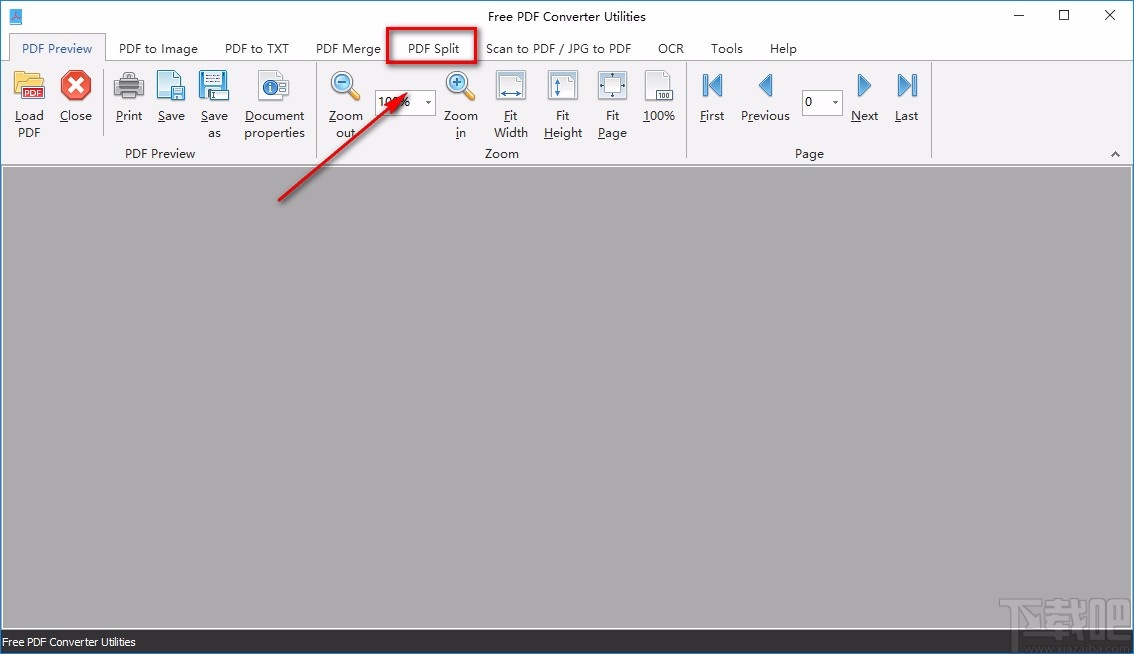Screen dimensions: 1134x654
Task: Click the Save icon
Action: [171, 86]
